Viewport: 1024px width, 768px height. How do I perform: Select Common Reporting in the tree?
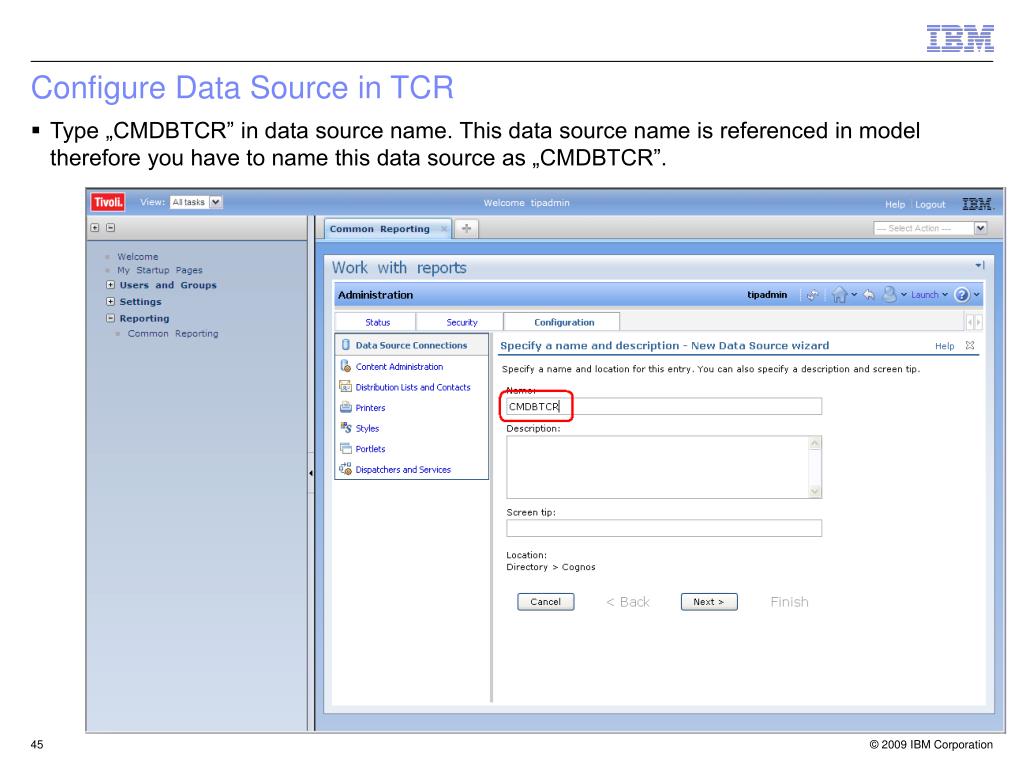click(x=173, y=334)
